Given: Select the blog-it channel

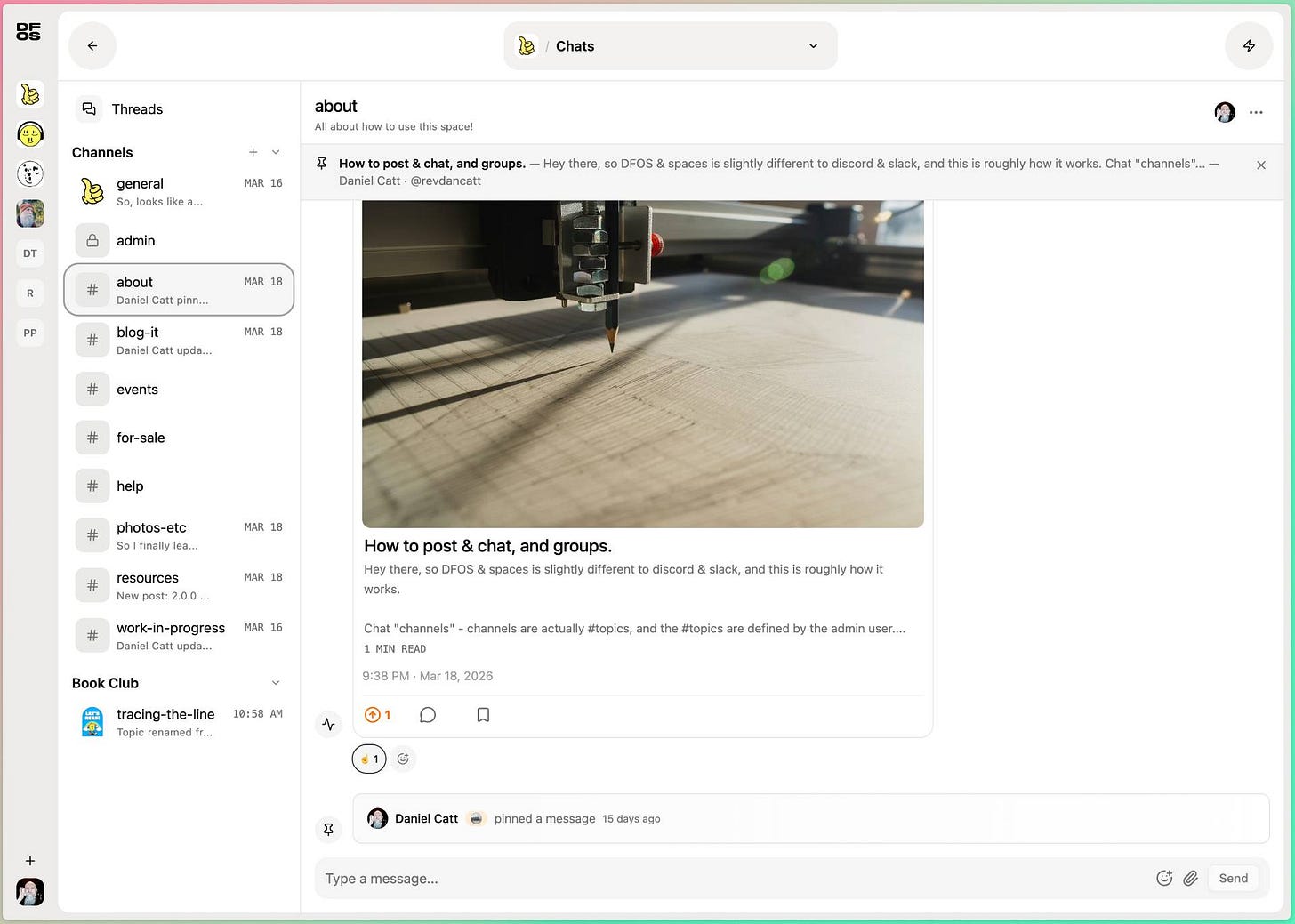Looking at the screenshot, I should pos(179,340).
